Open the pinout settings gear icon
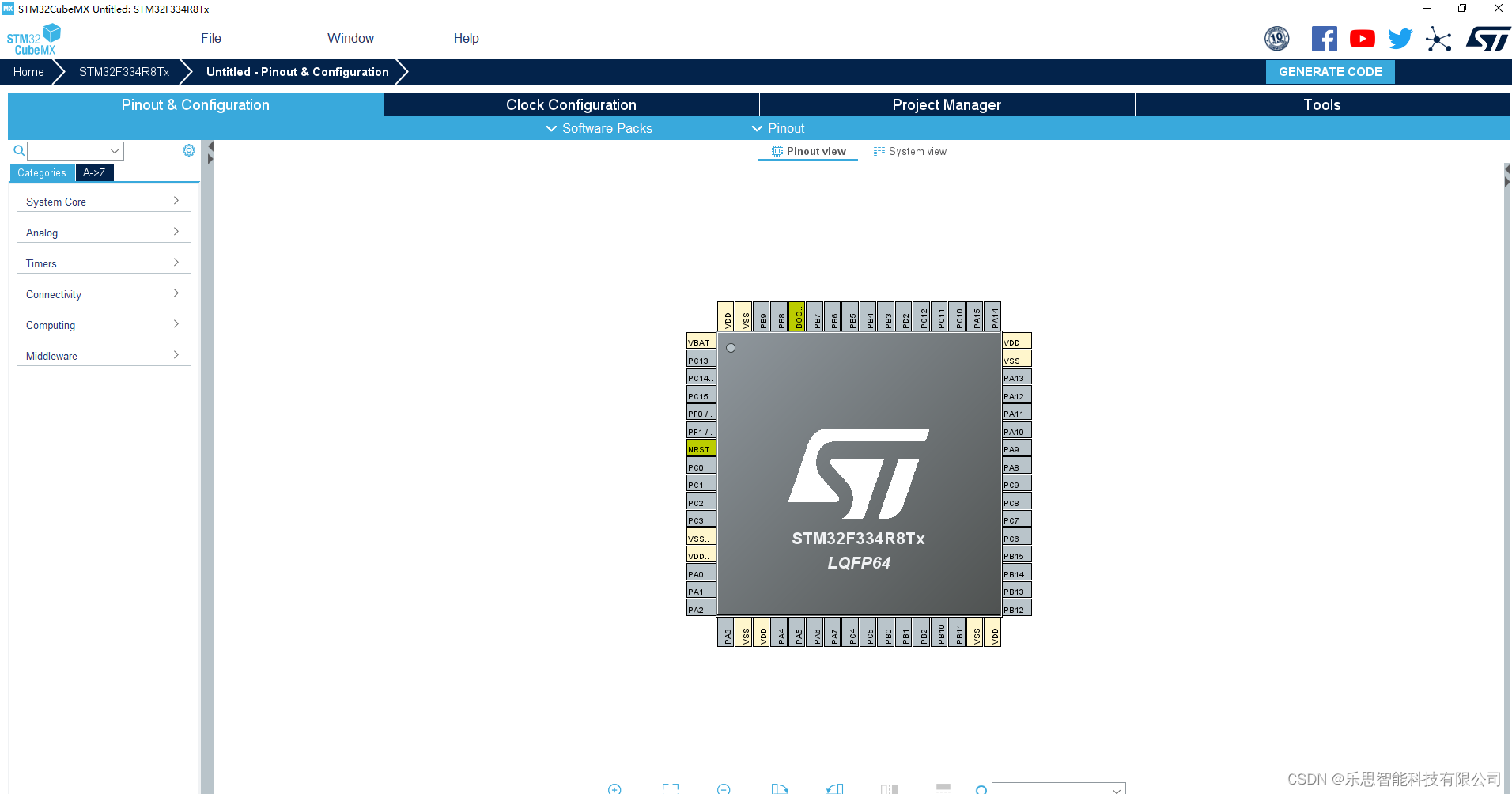Image resolution: width=1512 pixels, height=794 pixels. [x=188, y=150]
